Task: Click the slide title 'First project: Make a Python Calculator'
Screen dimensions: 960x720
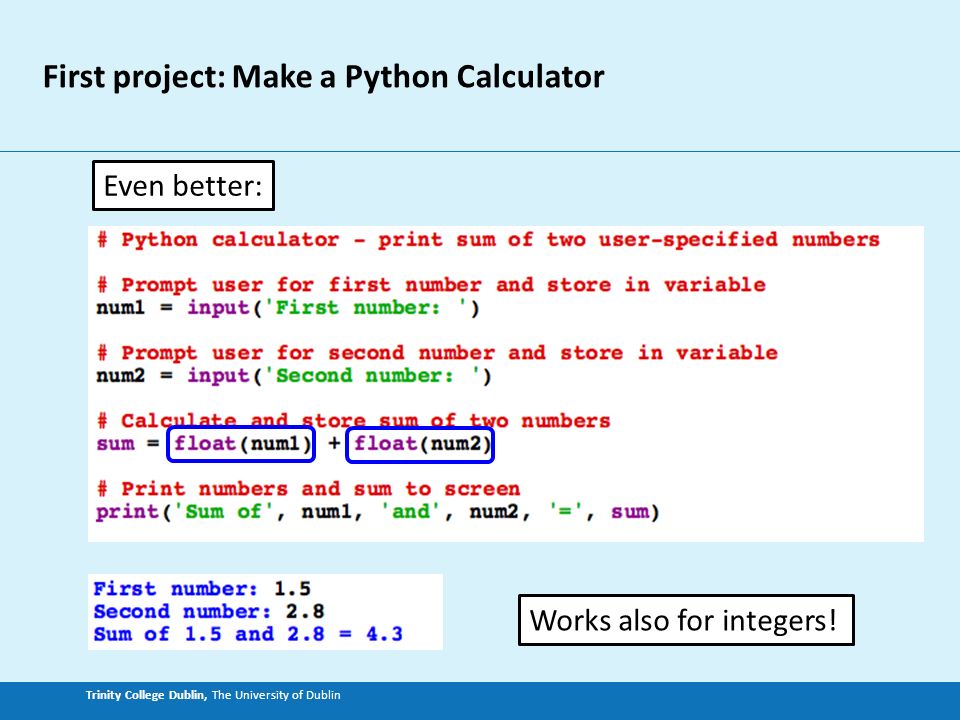Action: click(323, 78)
